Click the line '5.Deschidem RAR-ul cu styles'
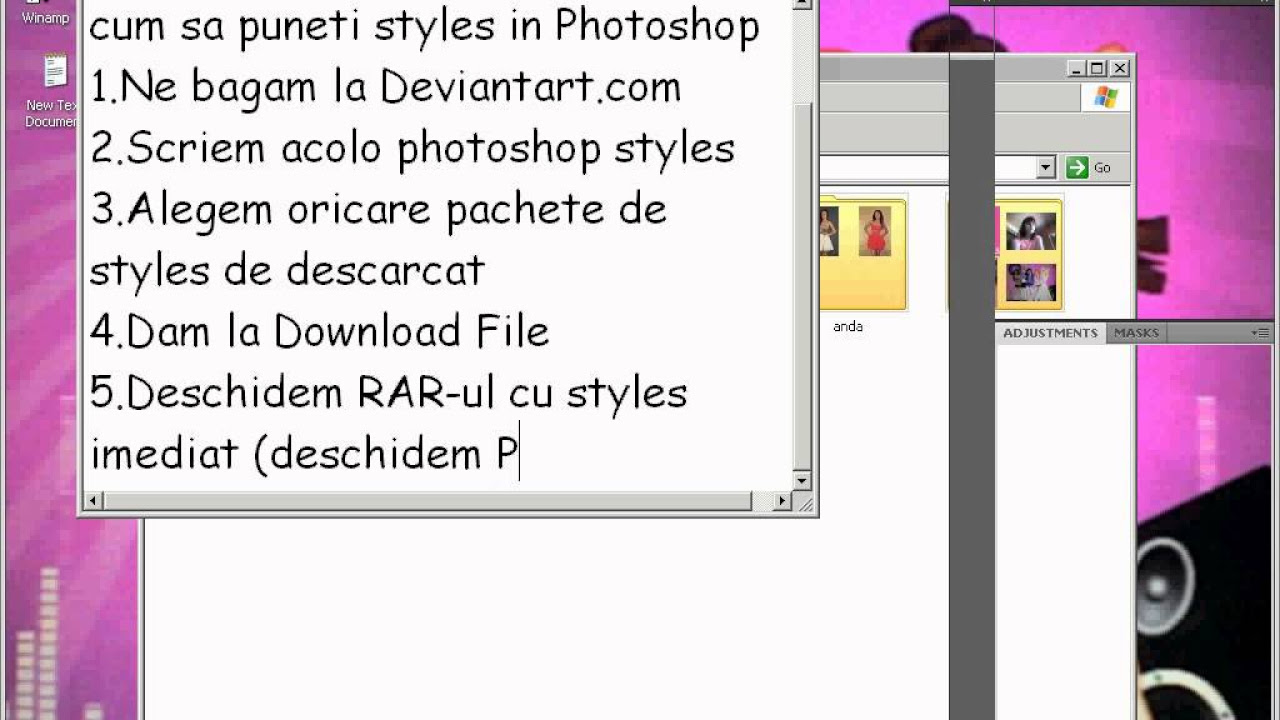The width and height of the screenshot is (1280, 720). [389, 392]
